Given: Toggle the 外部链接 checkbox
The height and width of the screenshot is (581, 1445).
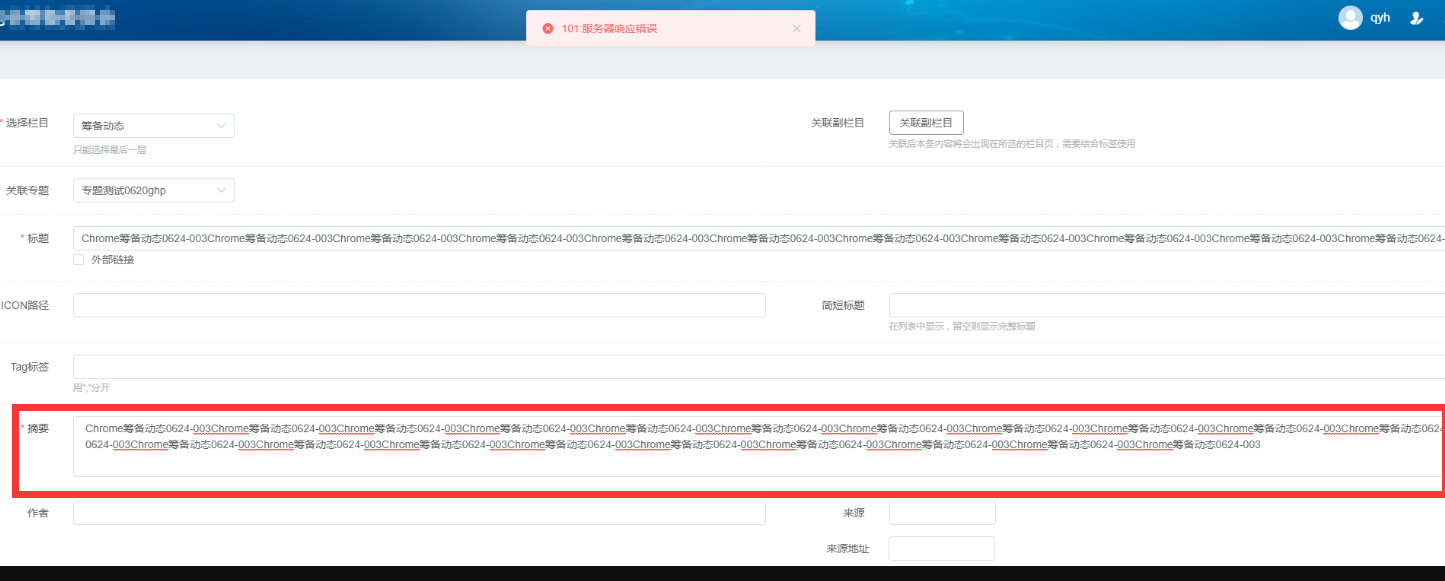Looking at the screenshot, I should coord(79,260).
